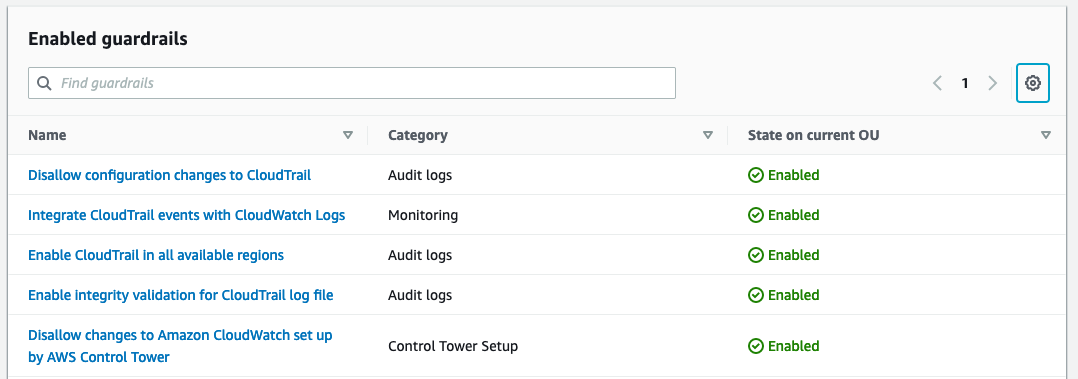Go to the next page arrow
The image size is (1078, 379).
pyautogui.click(x=992, y=83)
